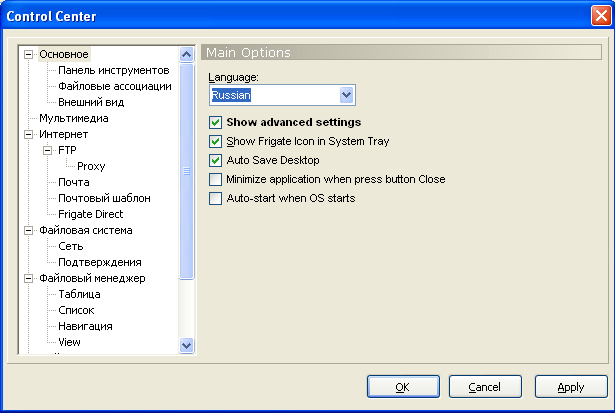The height and width of the screenshot is (413, 615).
Task: Click the OK button
Action: (x=403, y=386)
